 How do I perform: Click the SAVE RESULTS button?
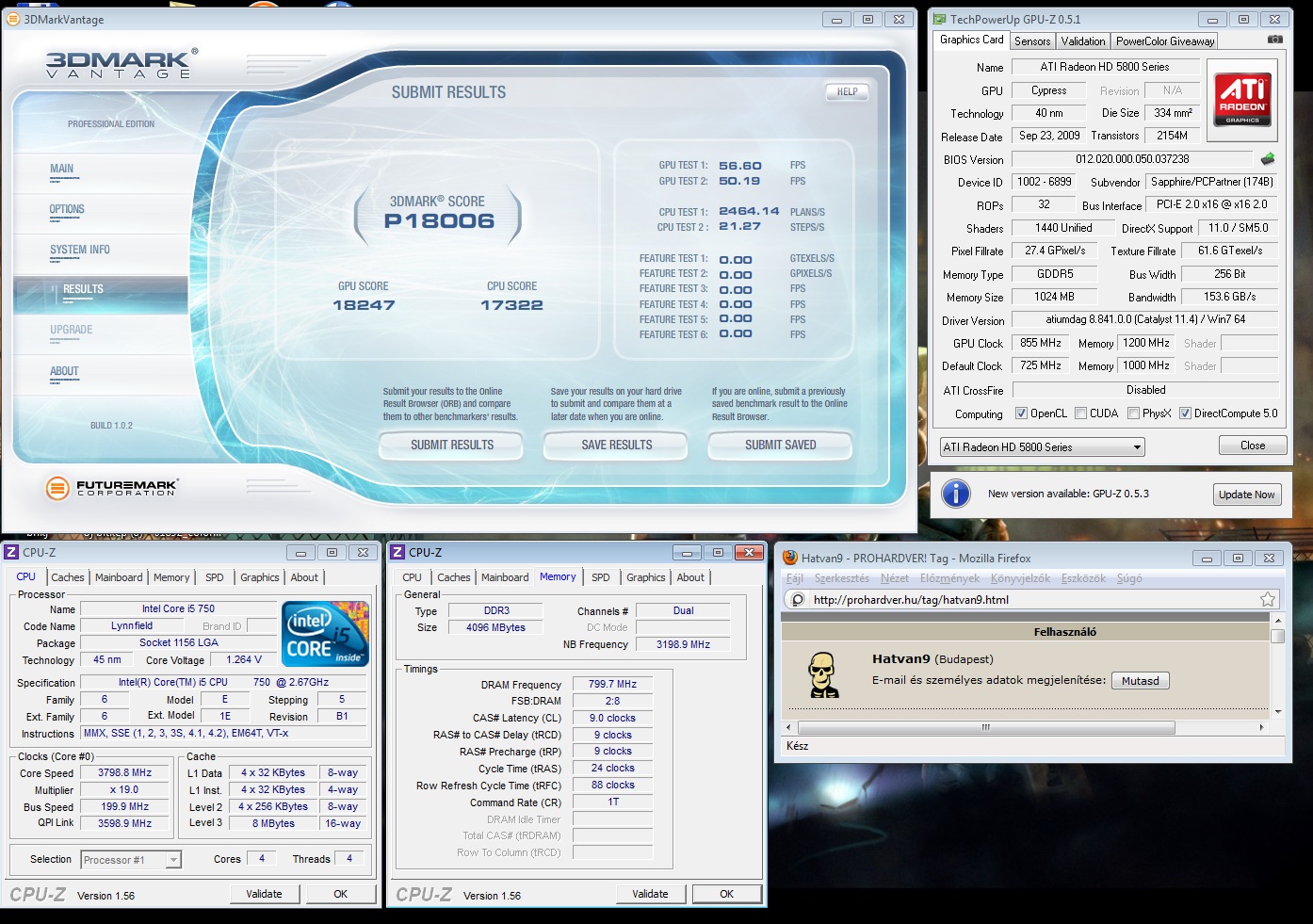point(617,446)
